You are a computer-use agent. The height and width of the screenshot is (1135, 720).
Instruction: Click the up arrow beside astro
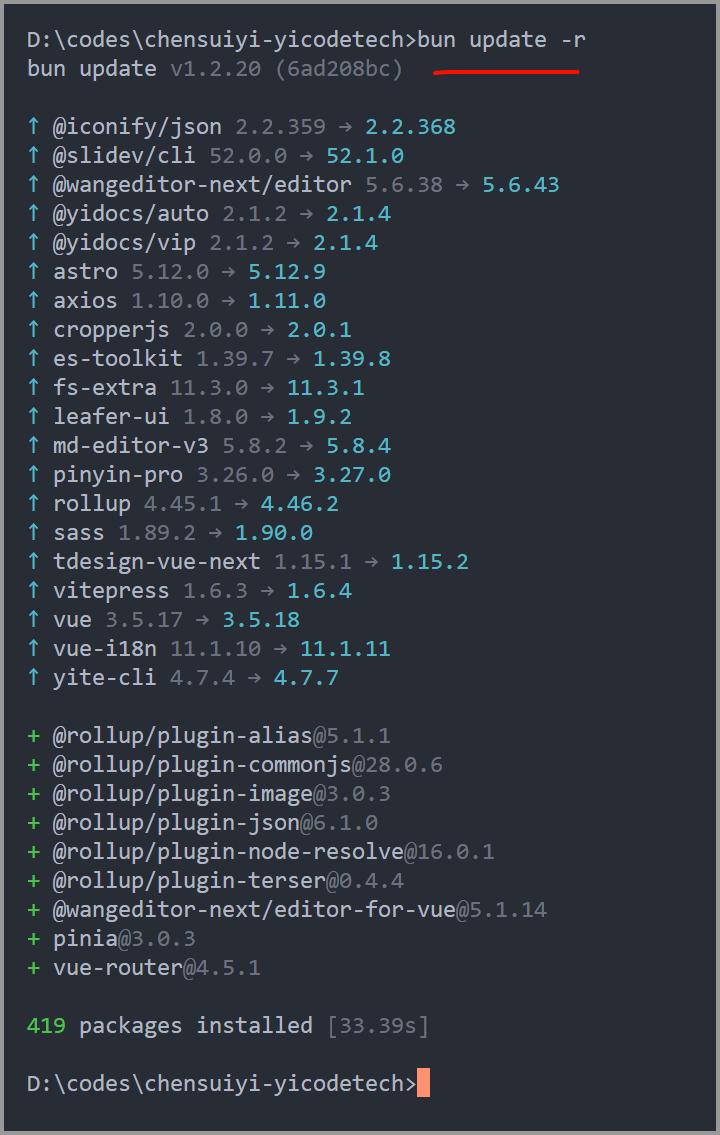[34, 272]
